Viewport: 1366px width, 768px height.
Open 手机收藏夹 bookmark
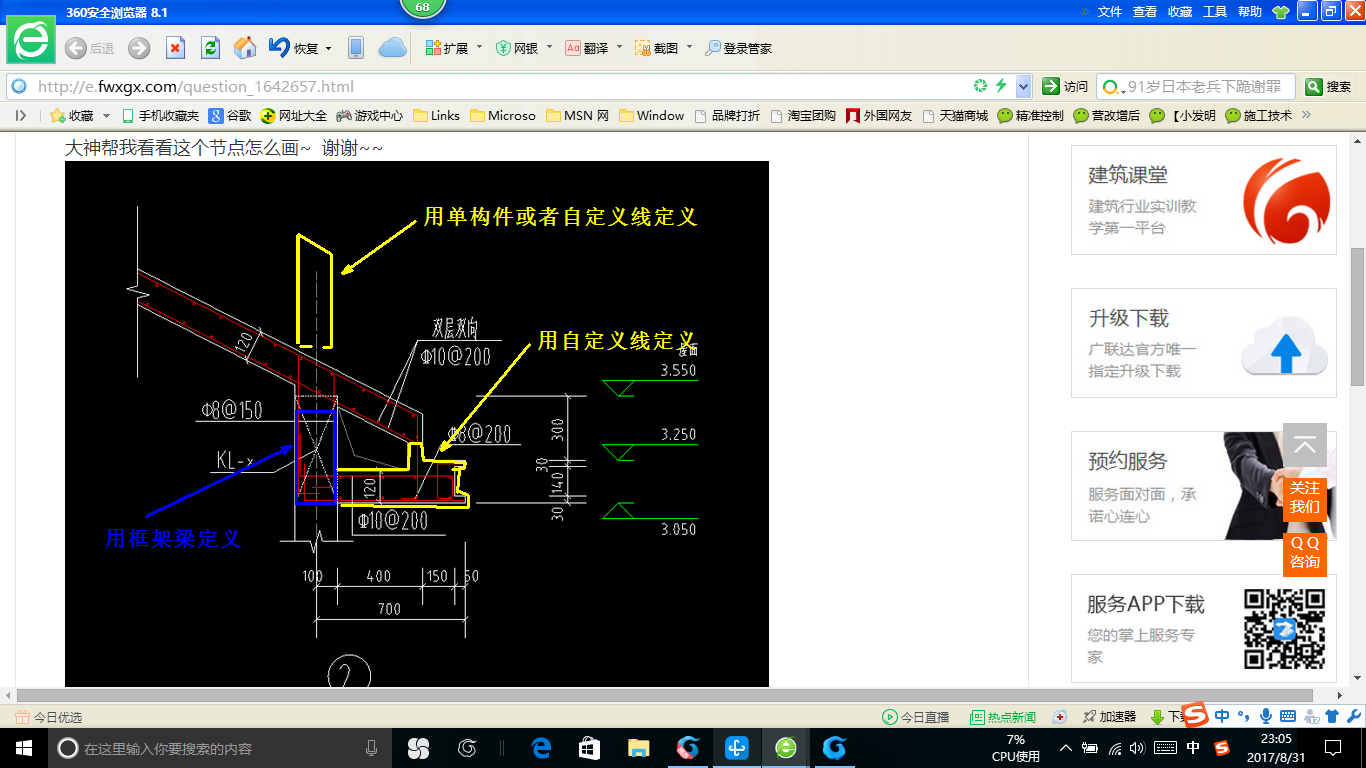[x=160, y=115]
